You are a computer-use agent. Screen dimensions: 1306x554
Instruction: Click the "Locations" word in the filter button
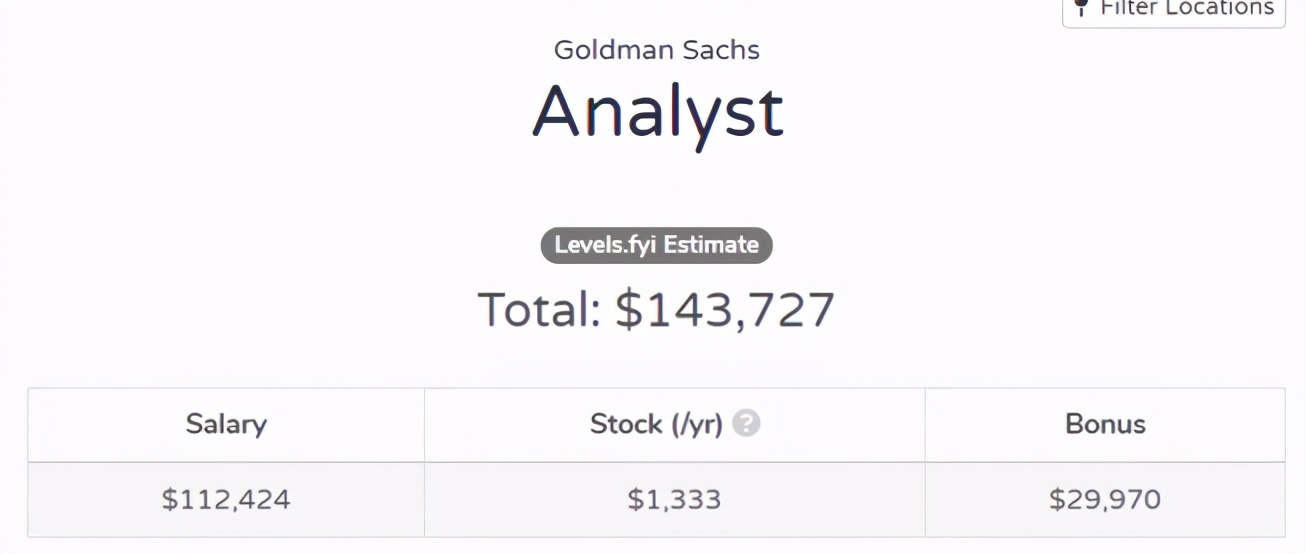[x=1218, y=8]
